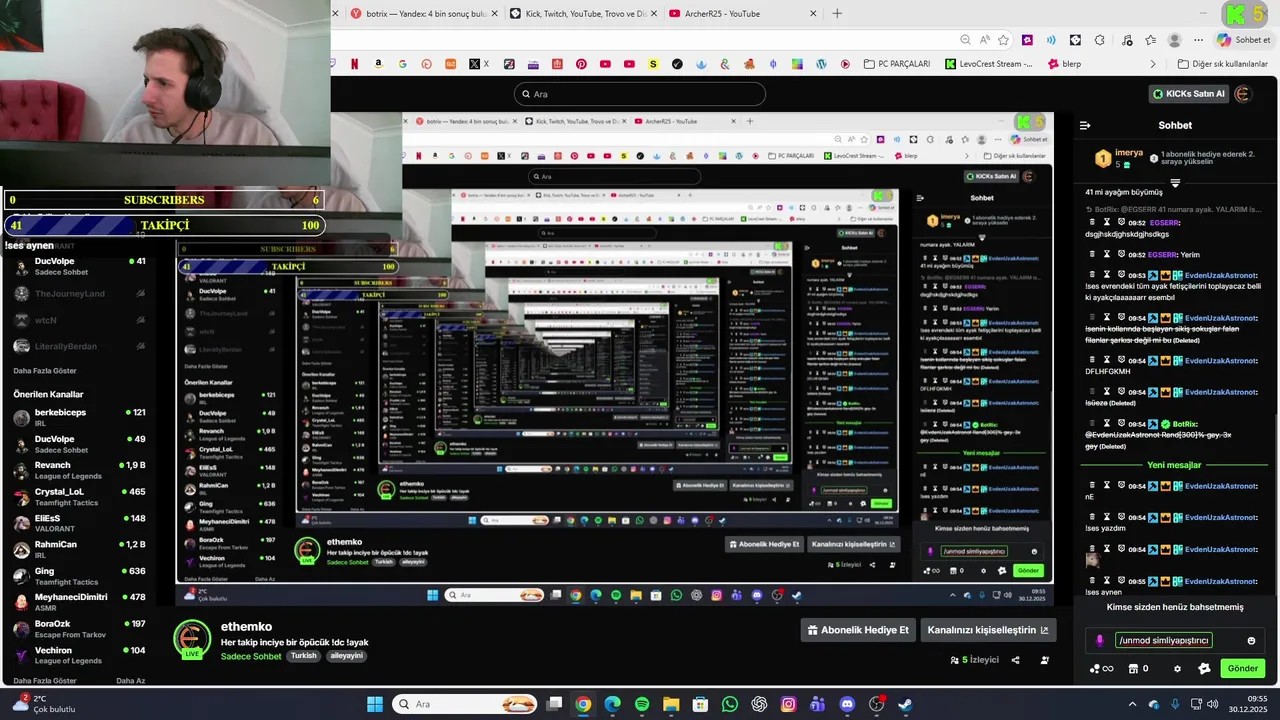Click the share stream icon
This screenshot has width=1280, height=720.
point(1015,660)
